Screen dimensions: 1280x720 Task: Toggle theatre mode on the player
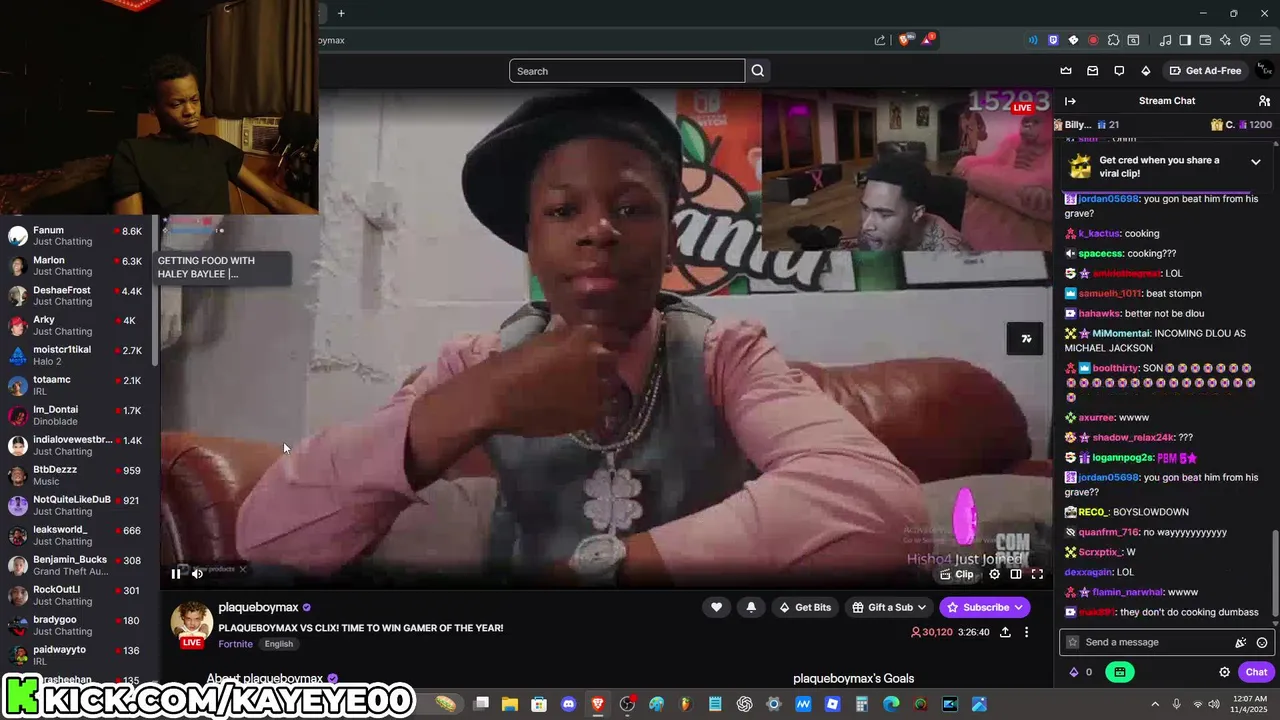point(1016,574)
